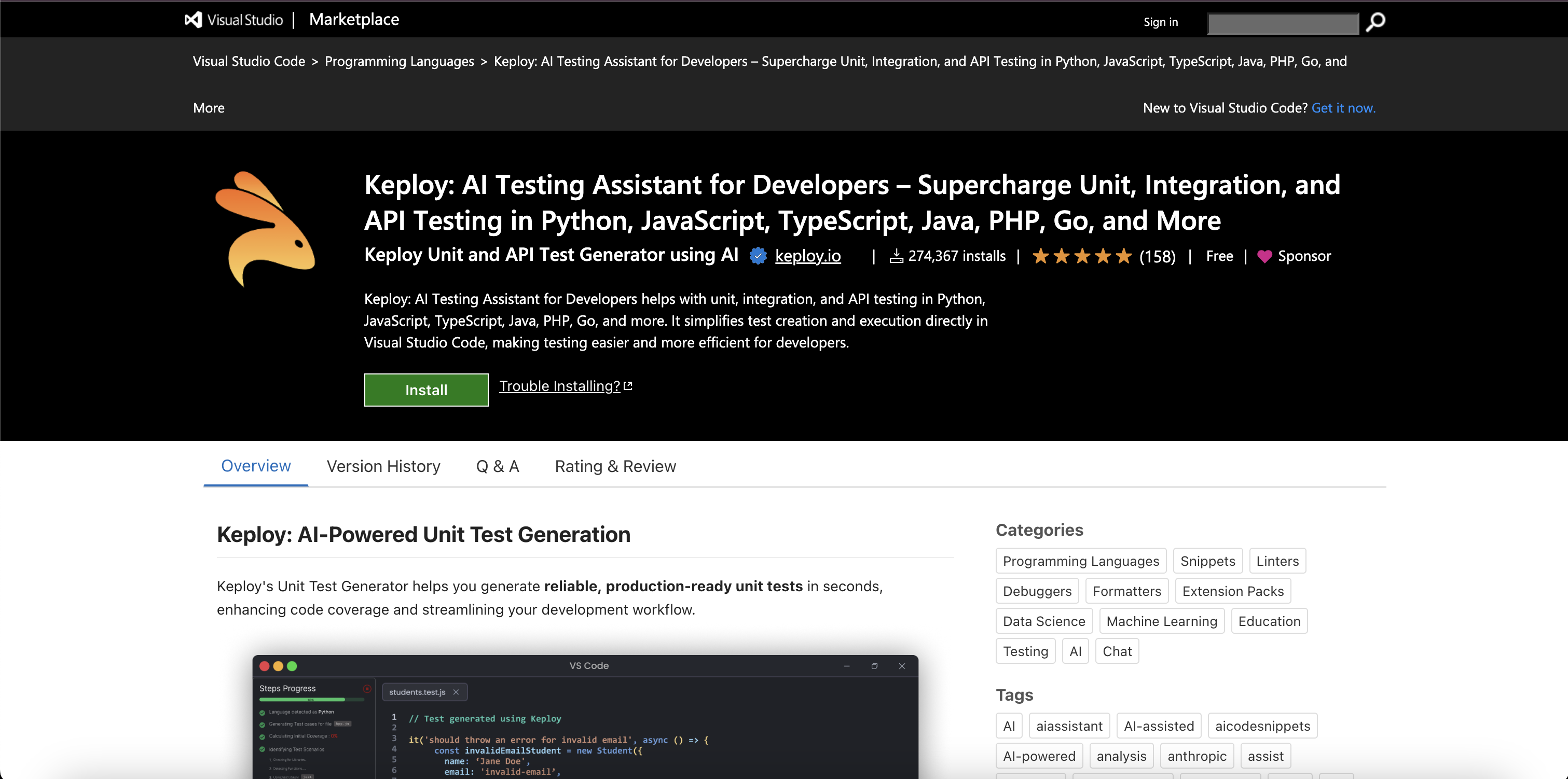
Task: Select the Machine Learning category
Action: 1161,621
